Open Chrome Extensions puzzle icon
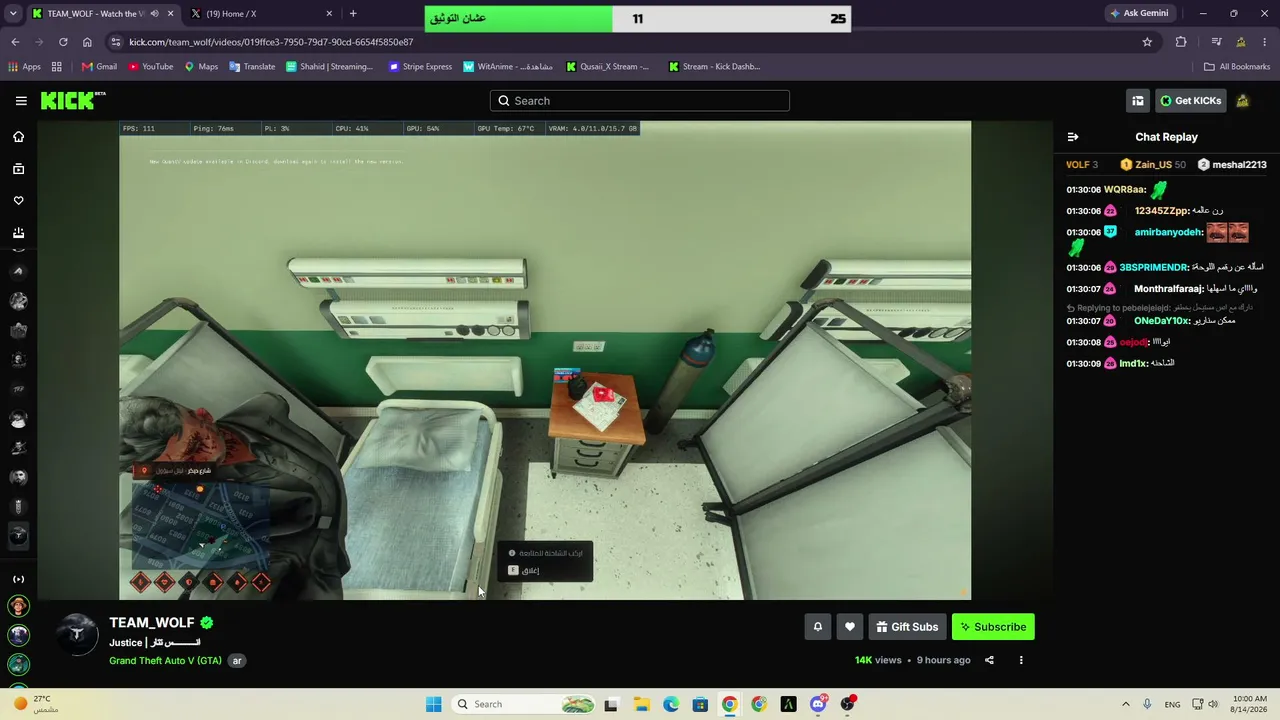Viewport: 1280px width, 720px height. tap(1181, 42)
